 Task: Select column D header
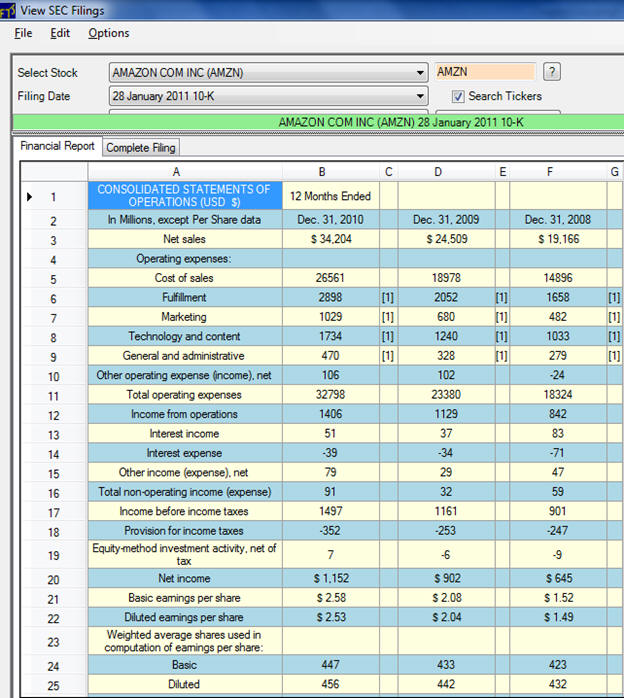(x=446, y=172)
